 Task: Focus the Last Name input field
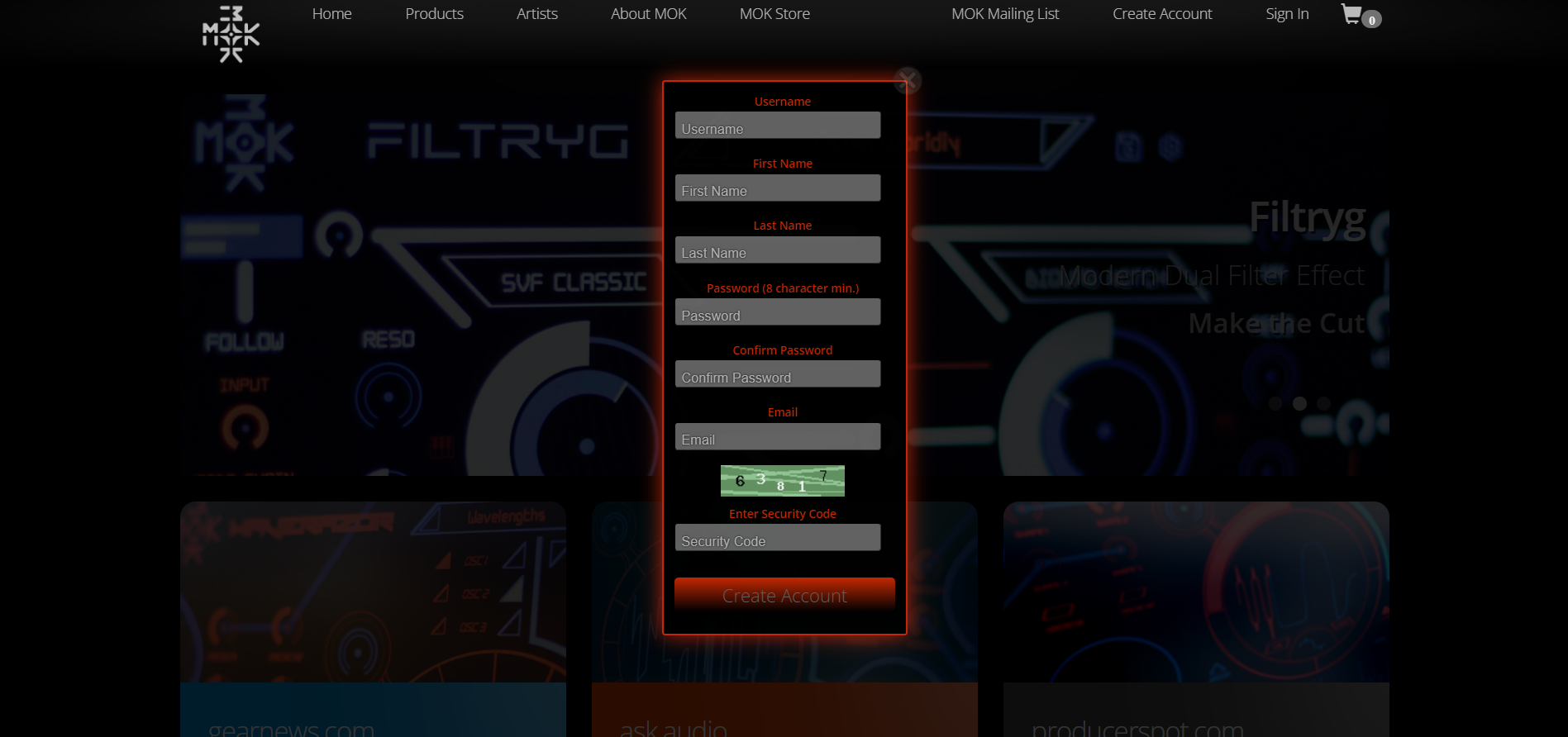pyautogui.click(x=778, y=250)
